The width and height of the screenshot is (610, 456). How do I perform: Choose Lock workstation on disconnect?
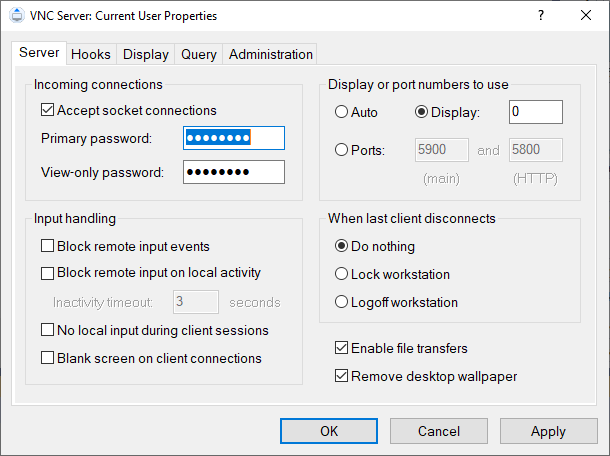click(x=342, y=274)
